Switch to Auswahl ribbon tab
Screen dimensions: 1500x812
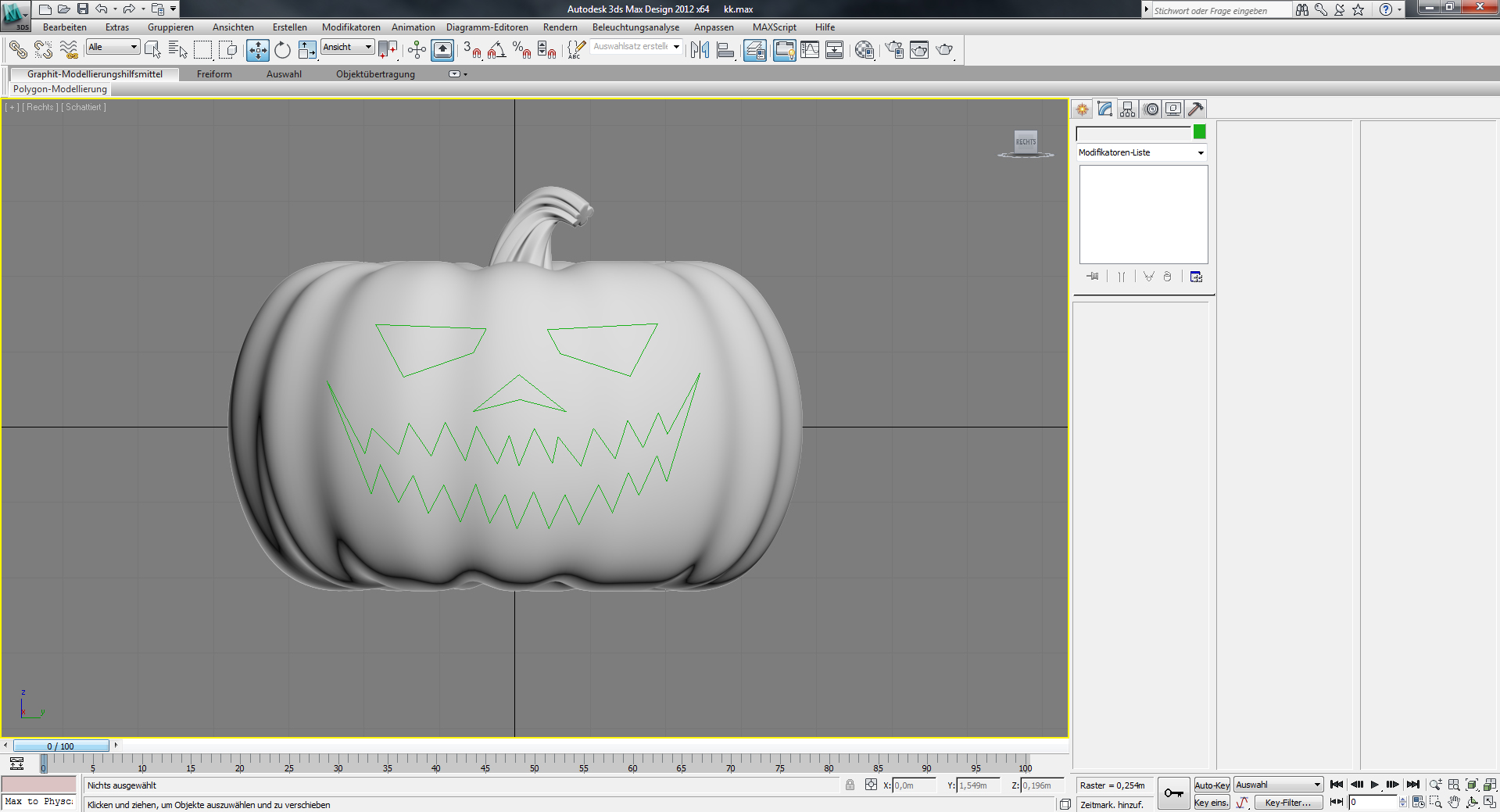[284, 74]
